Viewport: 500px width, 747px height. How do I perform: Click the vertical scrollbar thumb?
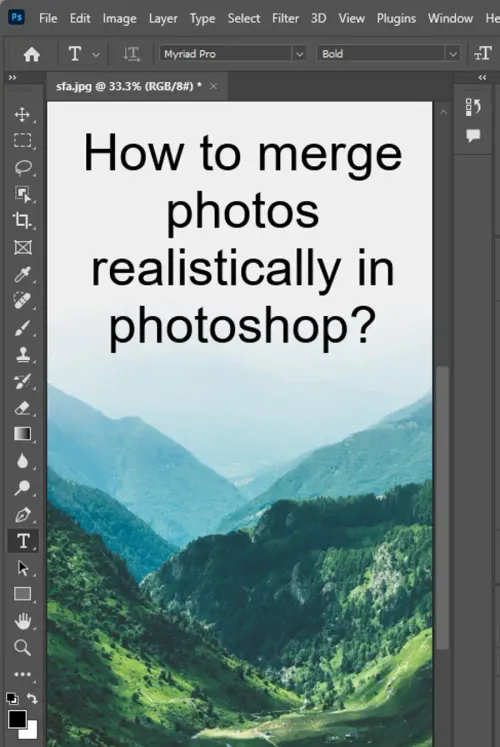443,507
